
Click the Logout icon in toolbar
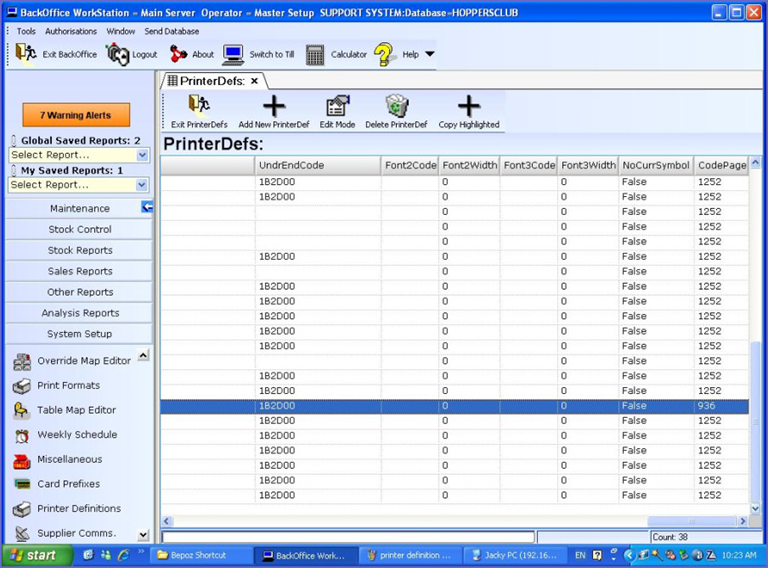pyautogui.click(x=118, y=54)
